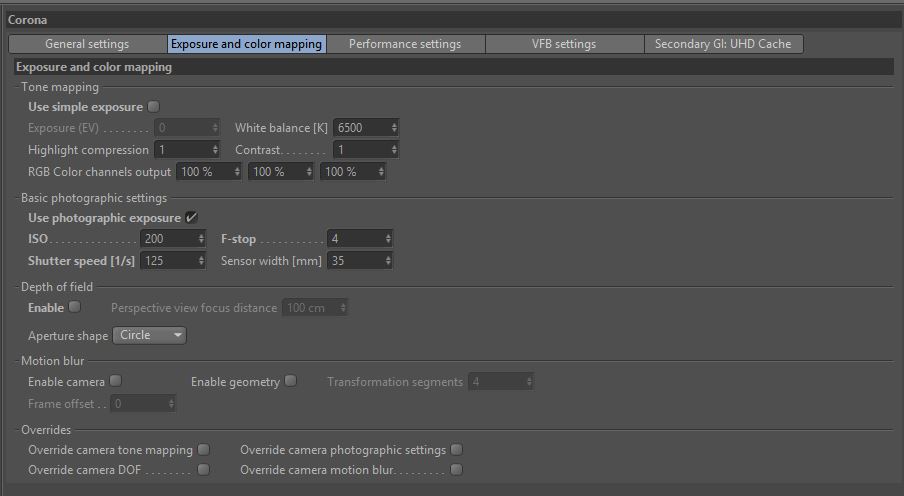Enable depth of field checkbox

tap(74, 308)
